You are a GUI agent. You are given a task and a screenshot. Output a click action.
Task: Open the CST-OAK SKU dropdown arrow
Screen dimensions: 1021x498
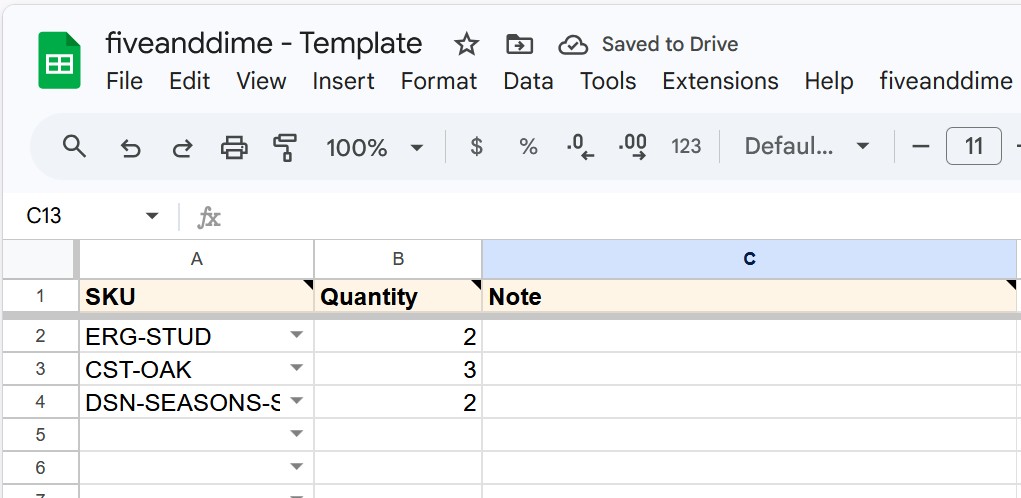pyautogui.click(x=296, y=368)
